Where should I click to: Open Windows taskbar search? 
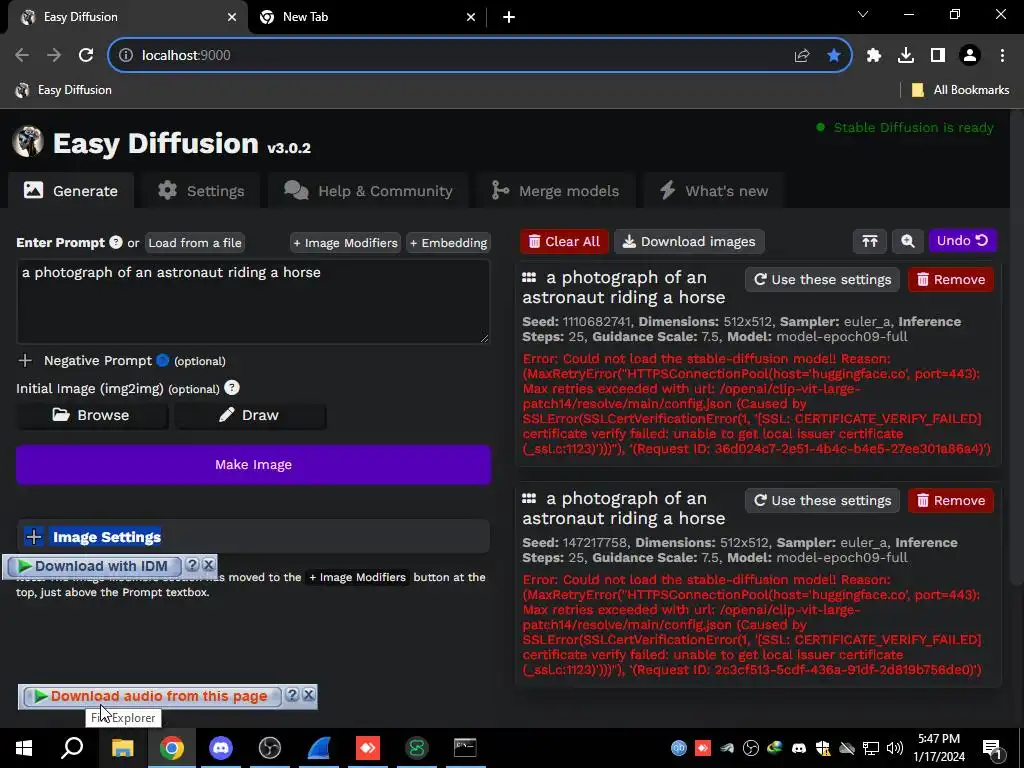pyautogui.click(x=72, y=748)
